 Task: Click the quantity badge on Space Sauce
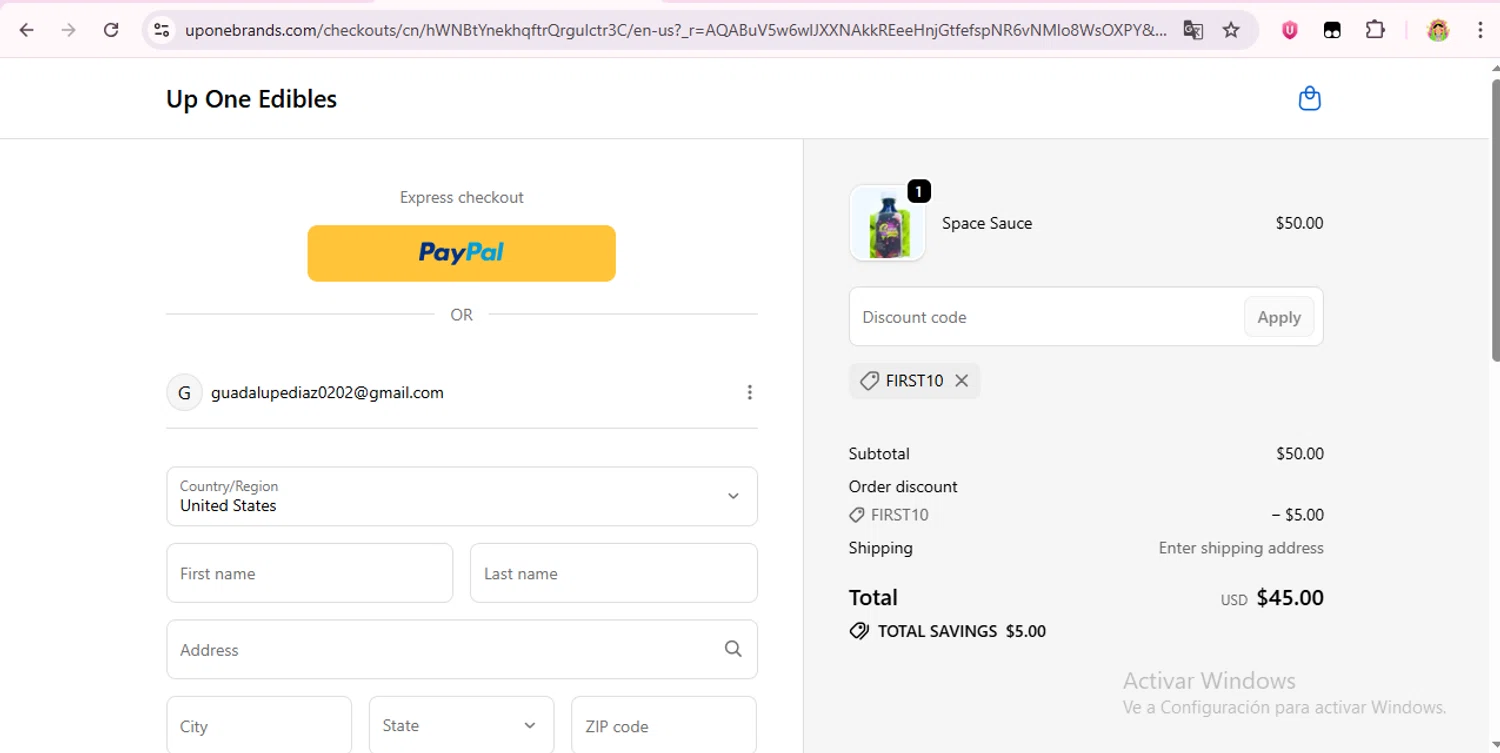click(919, 191)
